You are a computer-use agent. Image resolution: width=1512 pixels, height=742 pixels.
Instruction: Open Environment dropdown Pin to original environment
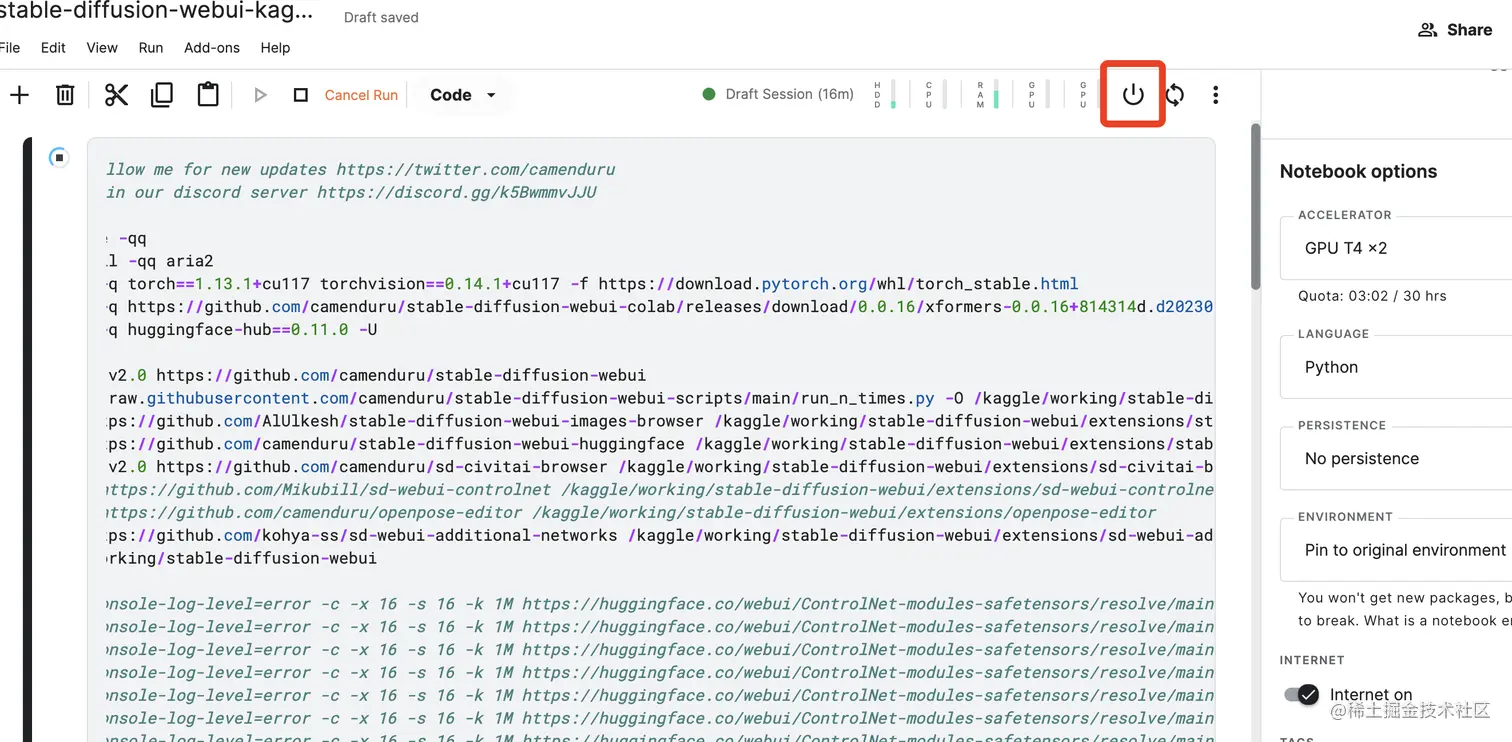click(1396, 550)
